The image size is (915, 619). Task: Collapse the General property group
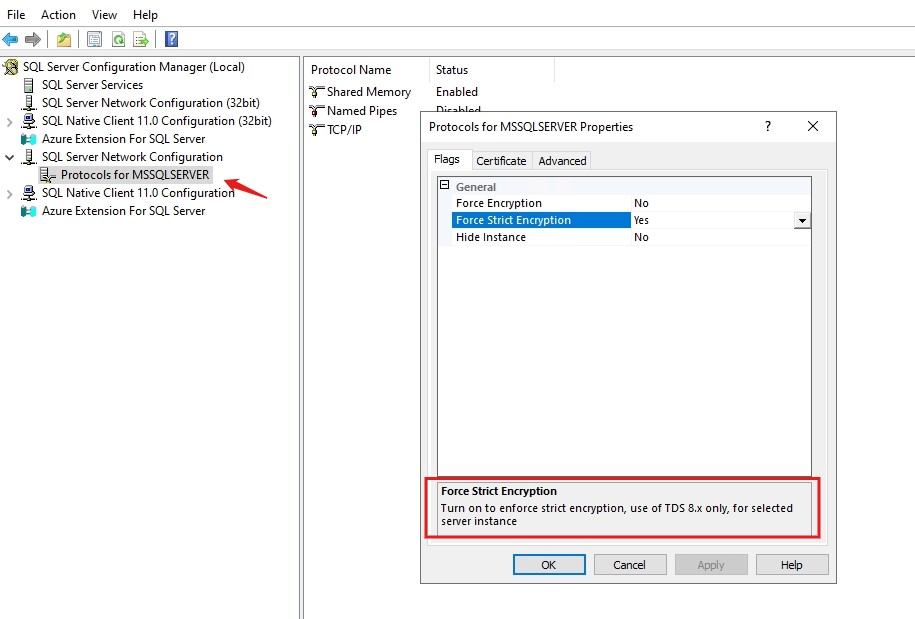click(444, 187)
